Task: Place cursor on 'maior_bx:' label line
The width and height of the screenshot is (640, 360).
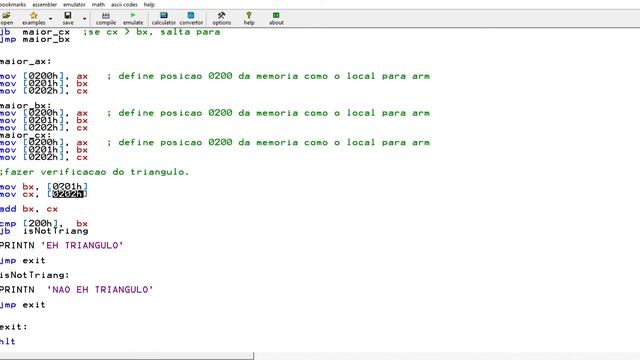Action: [26, 106]
